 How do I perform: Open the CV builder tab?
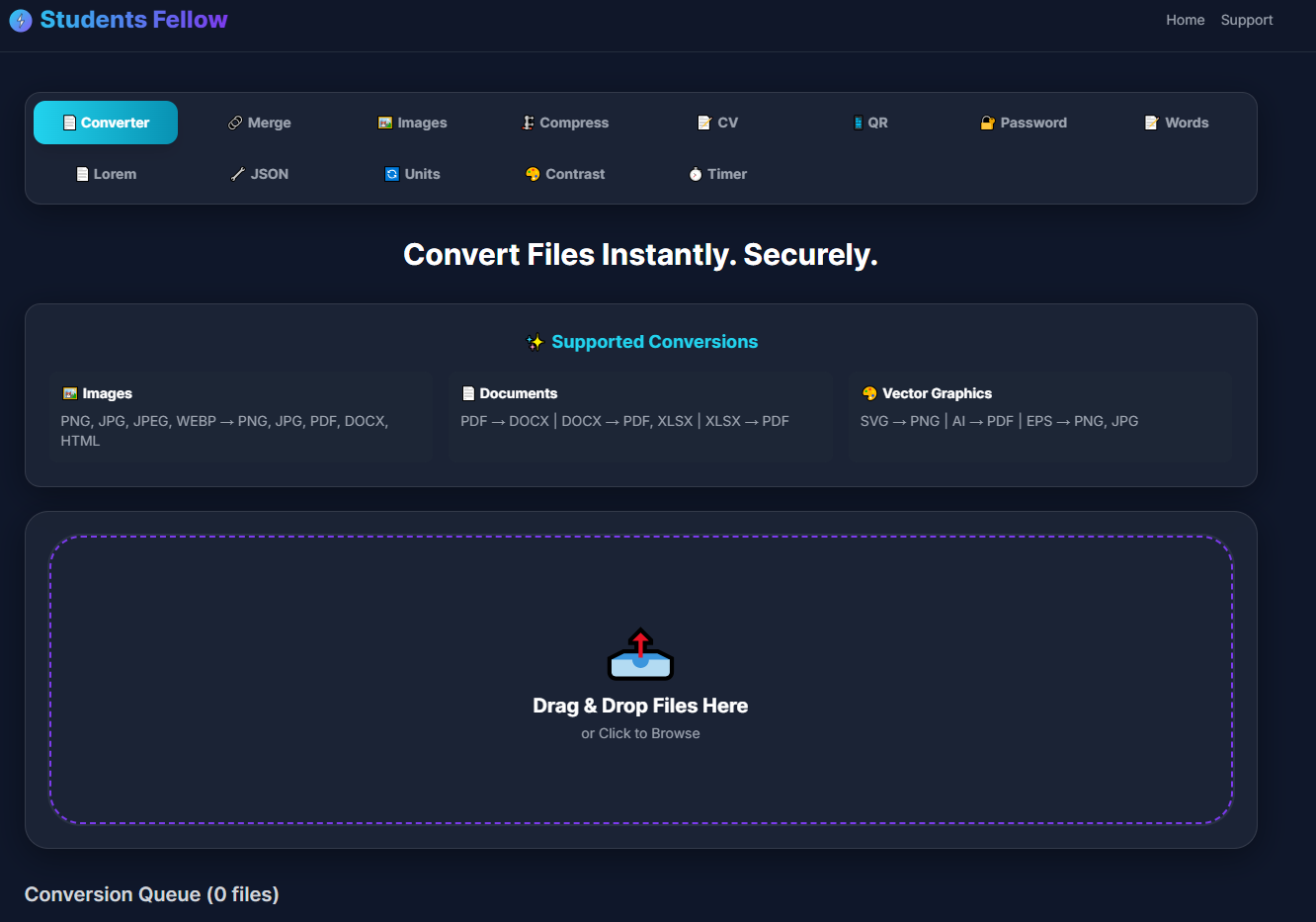[x=718, y=123]
